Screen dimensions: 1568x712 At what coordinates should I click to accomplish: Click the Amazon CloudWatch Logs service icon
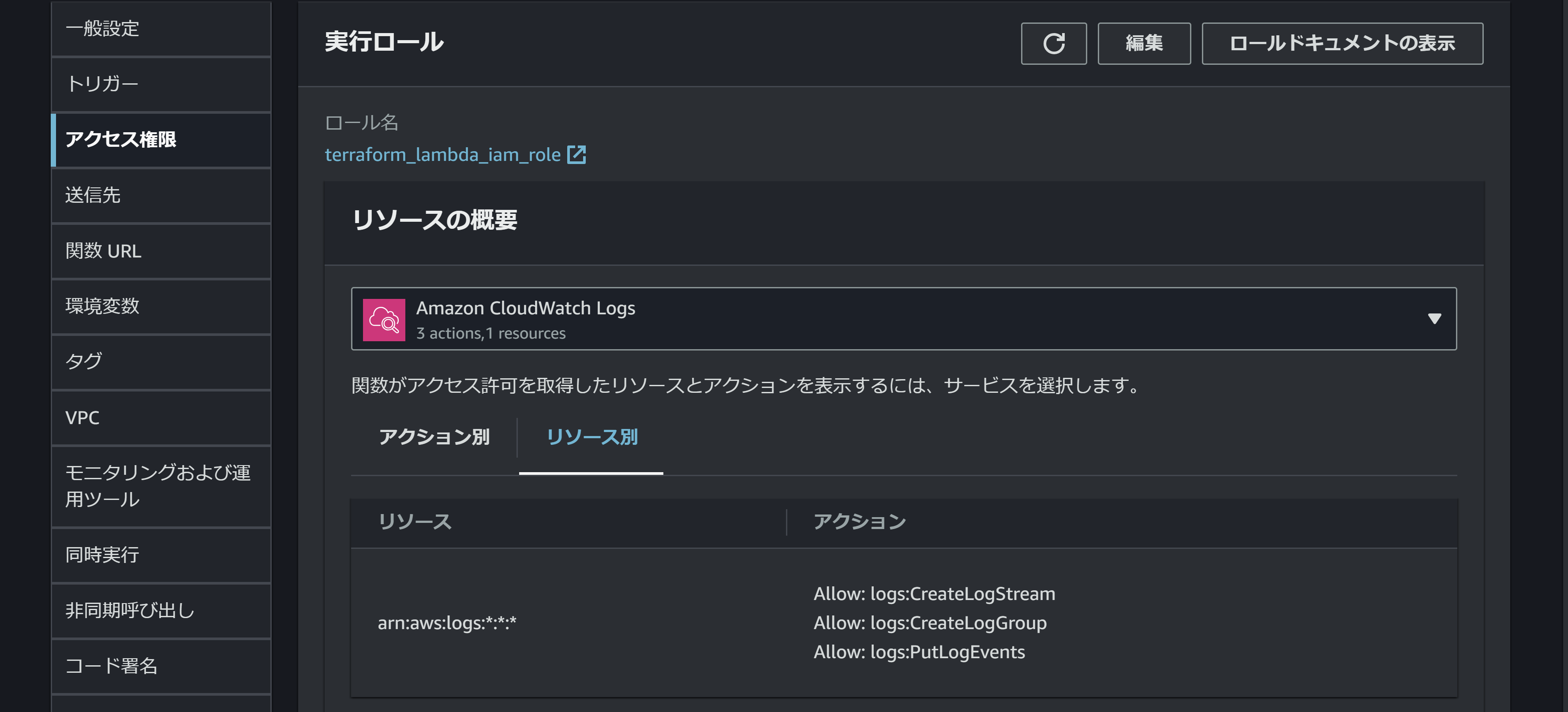point(383,318)
